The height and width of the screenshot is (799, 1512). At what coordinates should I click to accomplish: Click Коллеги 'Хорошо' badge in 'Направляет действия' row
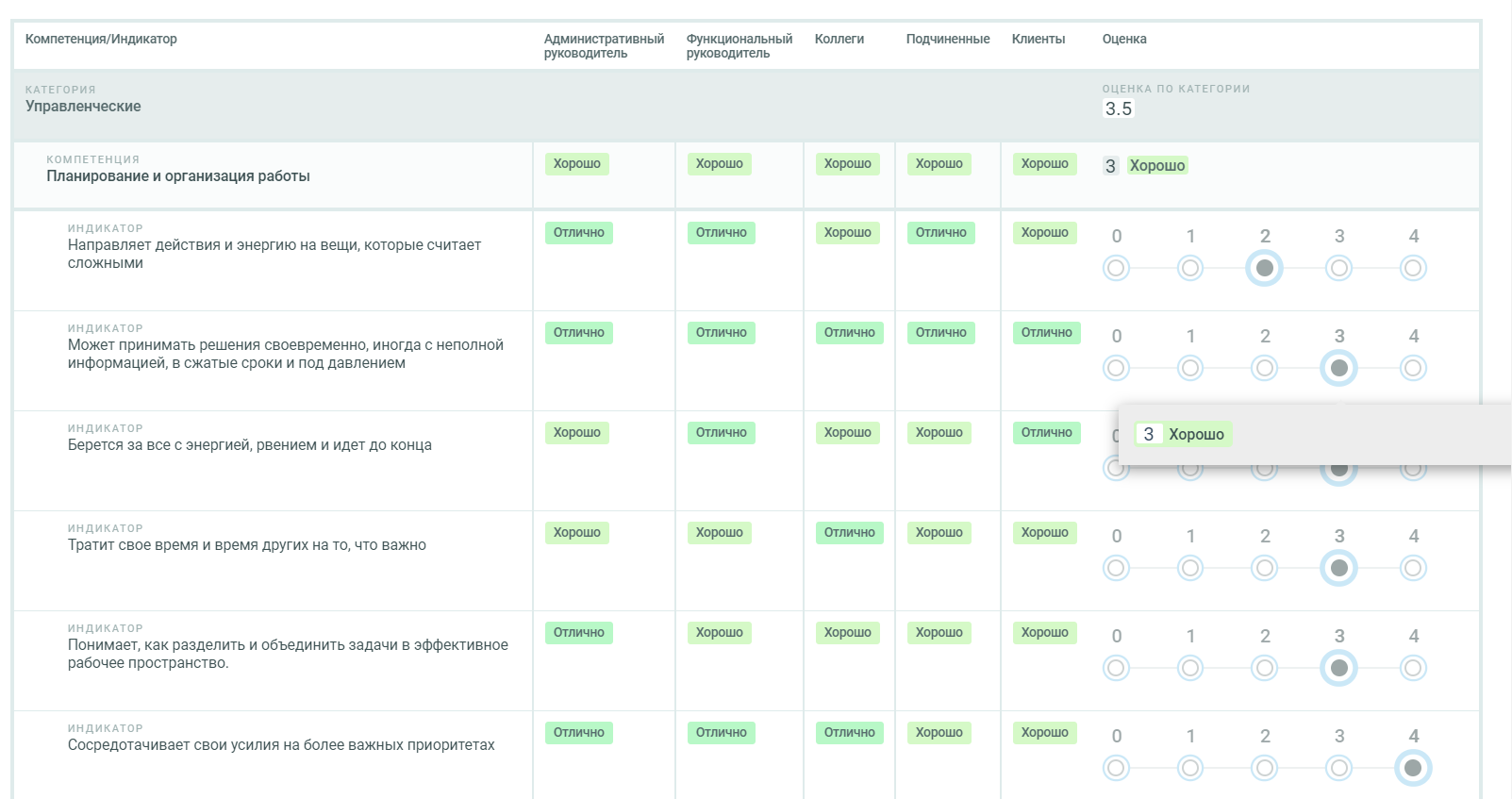tap(848, 233)
